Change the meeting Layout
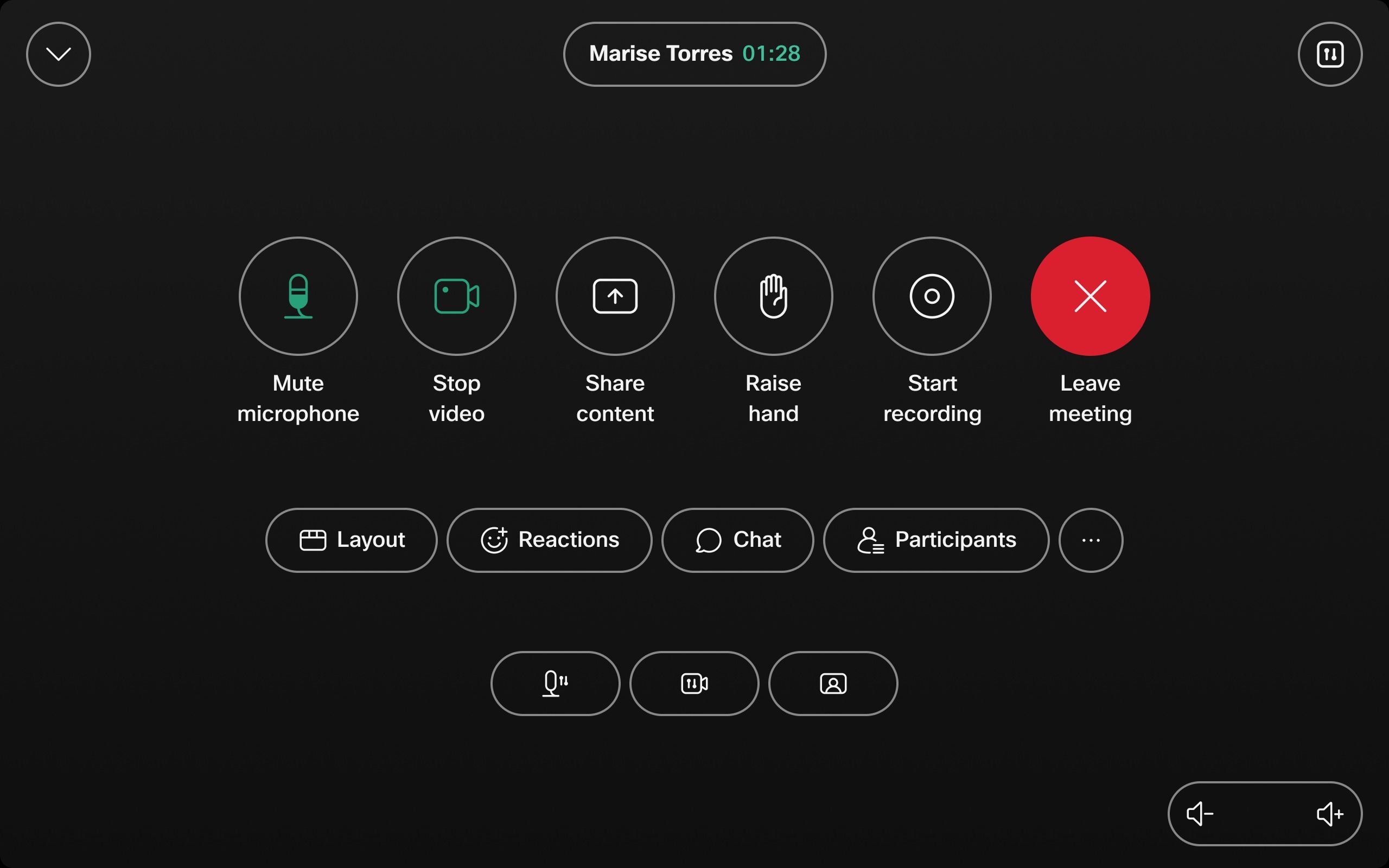The width and height of the screenshot is (1389, 868). [x=351, y=540]
